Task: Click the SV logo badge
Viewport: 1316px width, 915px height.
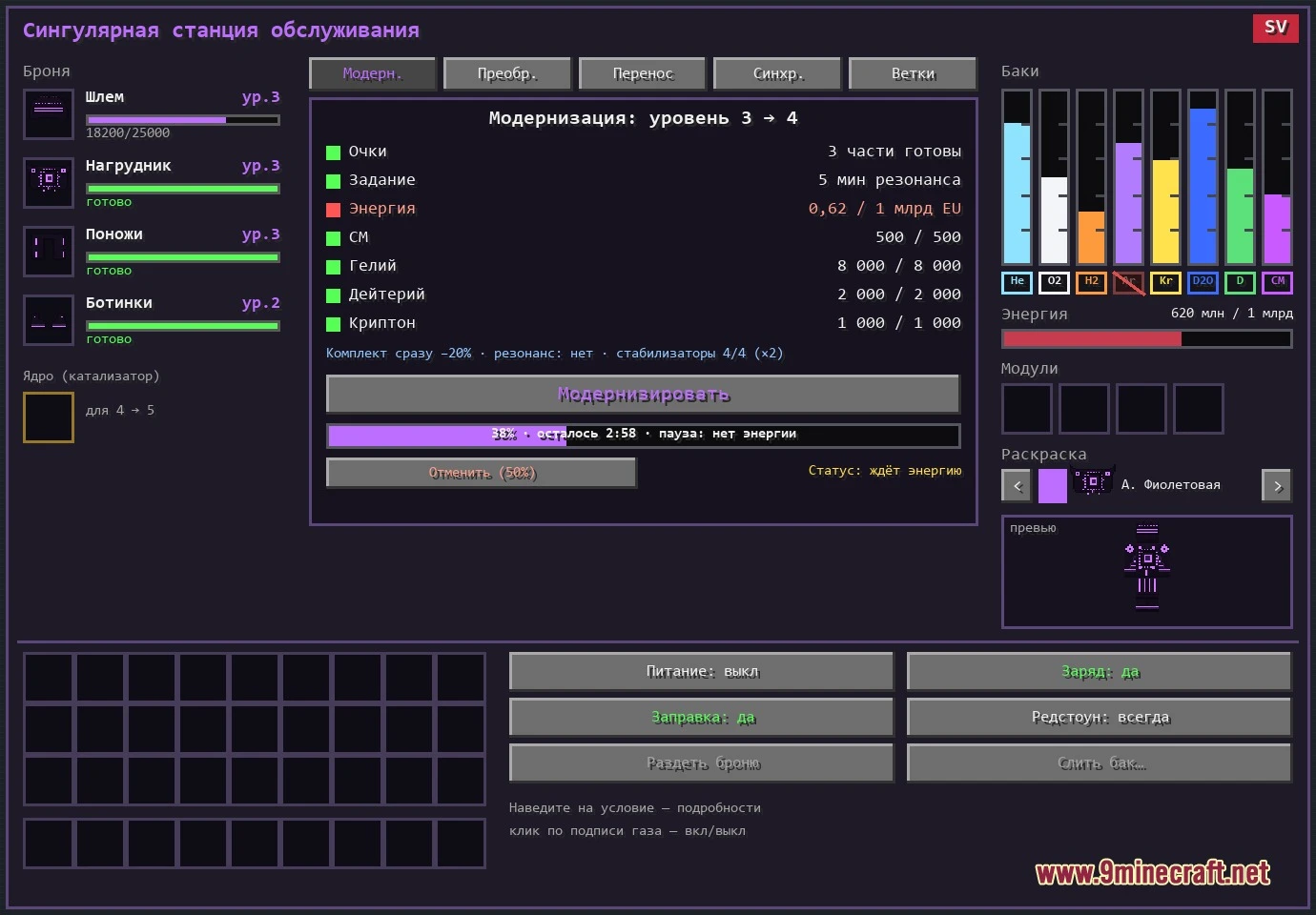Action: click(x=1276, y=28)
